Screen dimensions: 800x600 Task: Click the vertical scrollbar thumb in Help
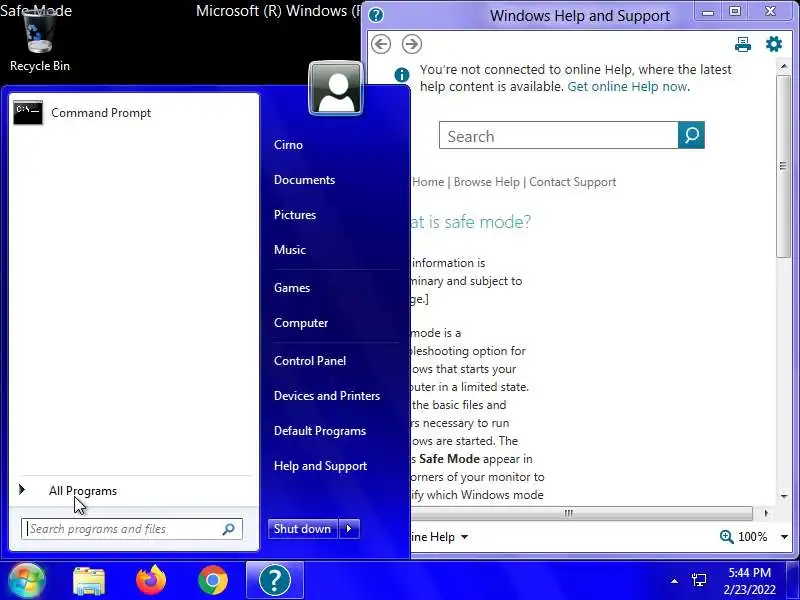[x=783, y=166]
